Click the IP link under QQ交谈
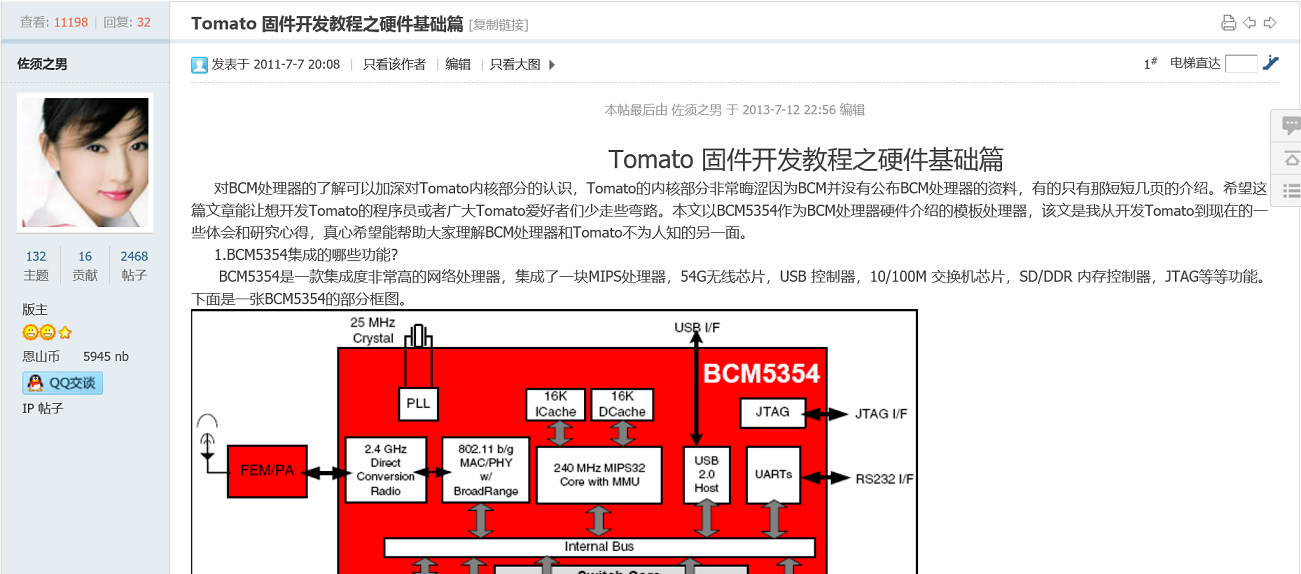Image resolution: width=1301 pixels, height=574 pixels. point(28,408)
